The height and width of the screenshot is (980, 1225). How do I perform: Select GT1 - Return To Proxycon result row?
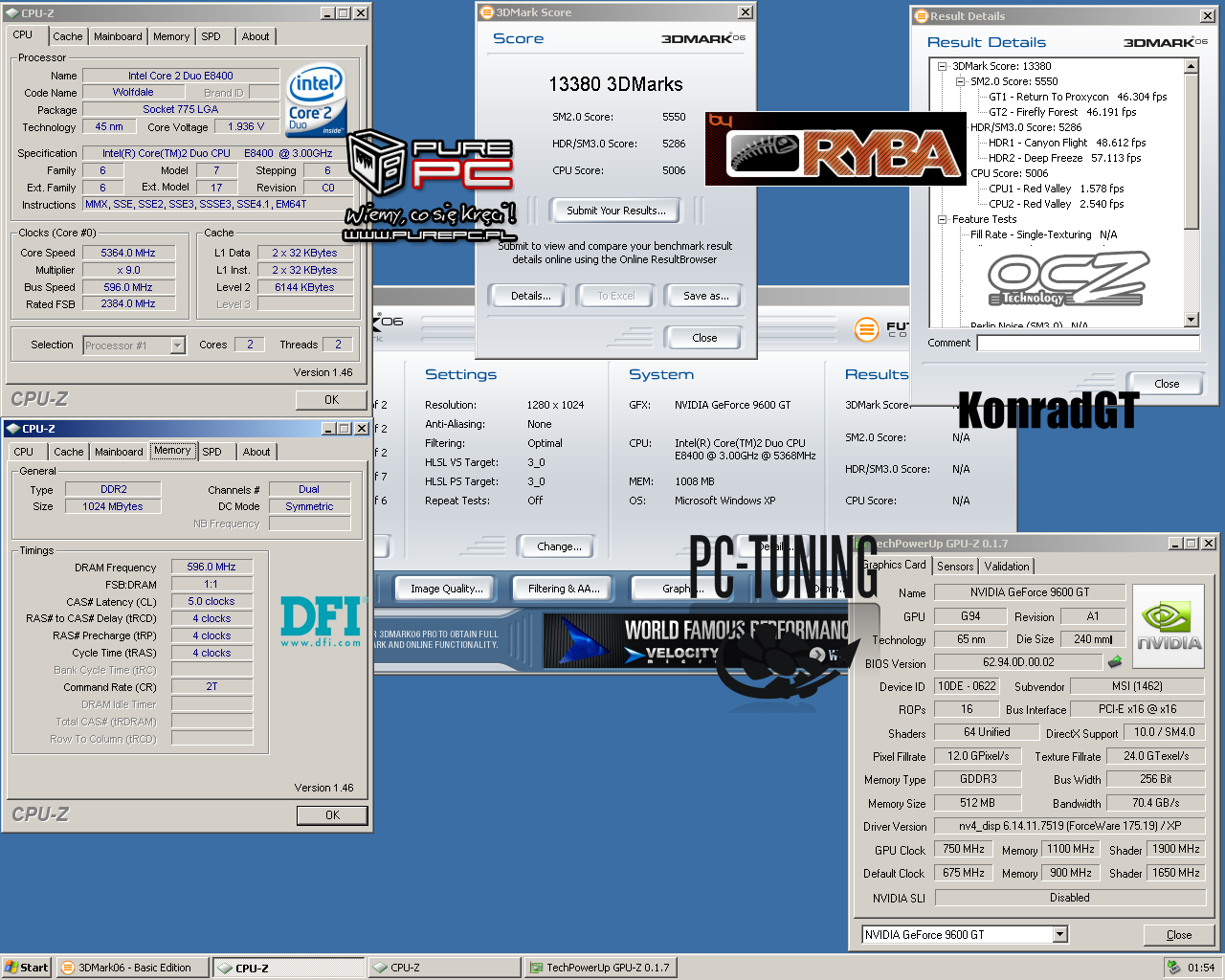(1078, 97)
